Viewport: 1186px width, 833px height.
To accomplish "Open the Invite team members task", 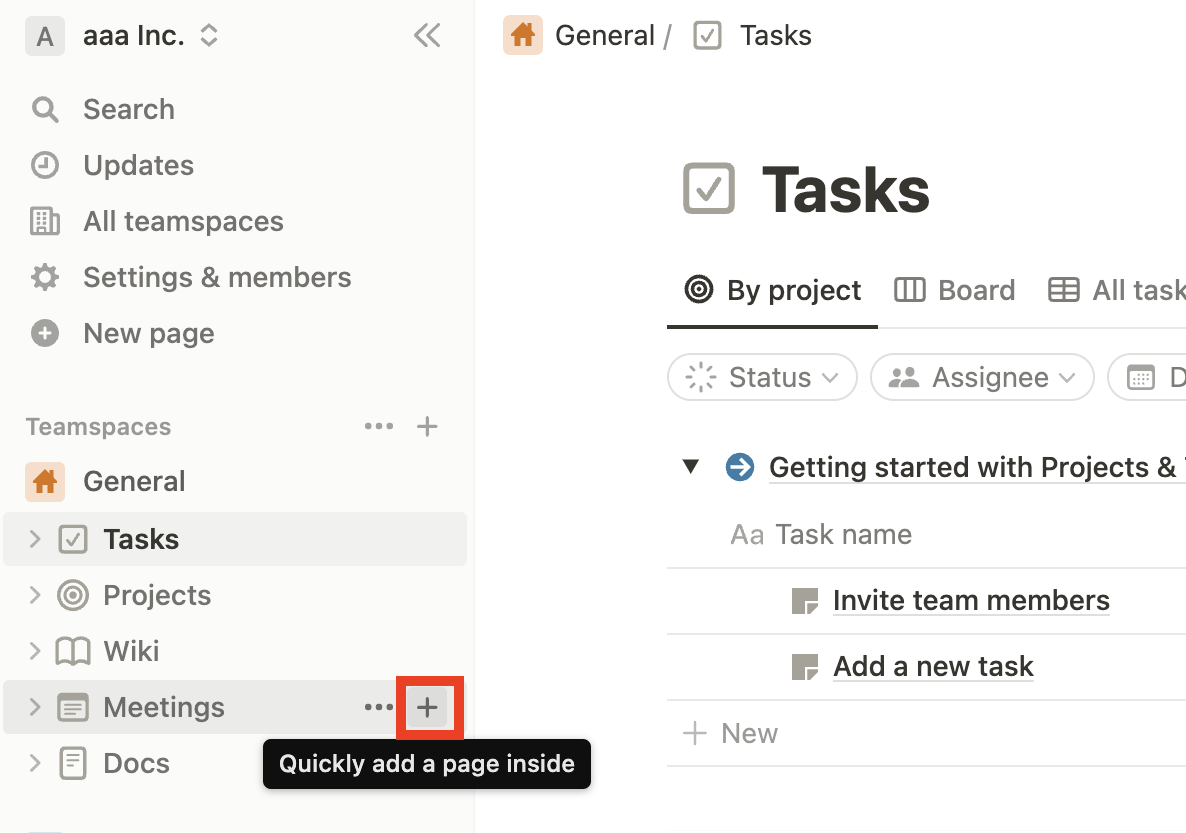I will click(971, 600).
